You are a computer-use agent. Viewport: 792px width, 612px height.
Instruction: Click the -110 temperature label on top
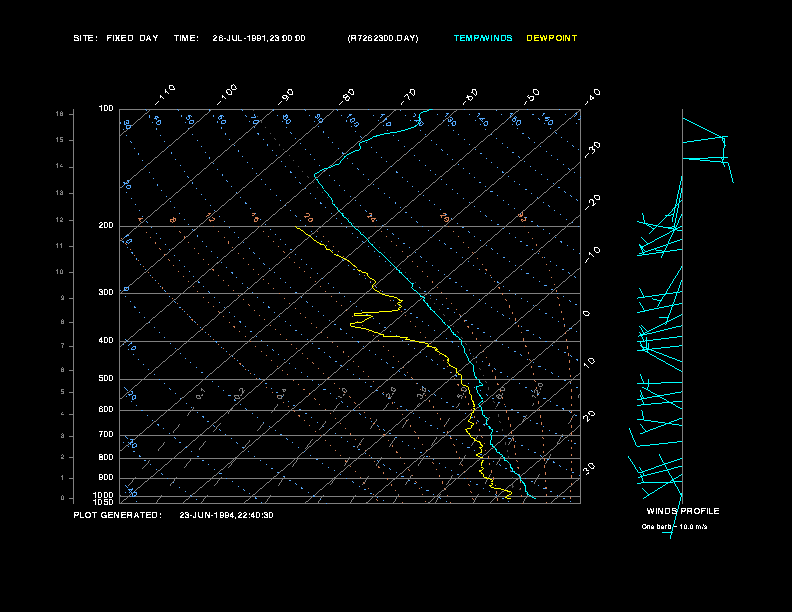click(x=165, y=94)
